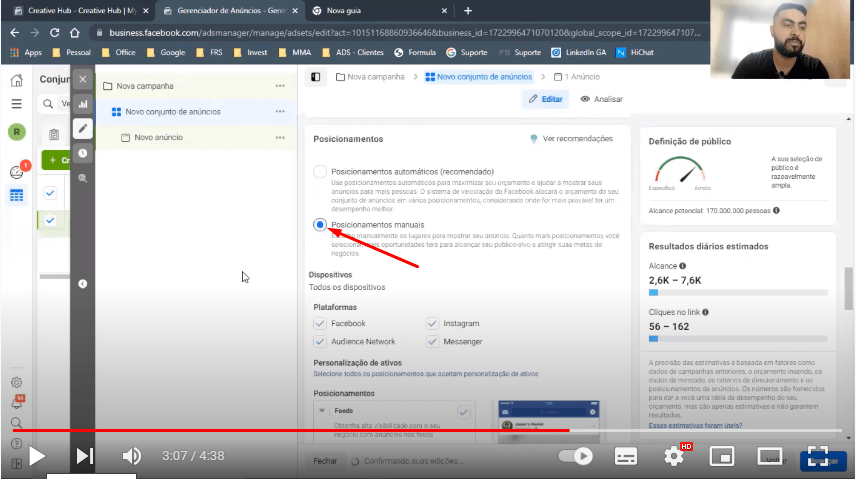Reload the browser page
The image size is (856, 479).
click(x=55, y=33)
